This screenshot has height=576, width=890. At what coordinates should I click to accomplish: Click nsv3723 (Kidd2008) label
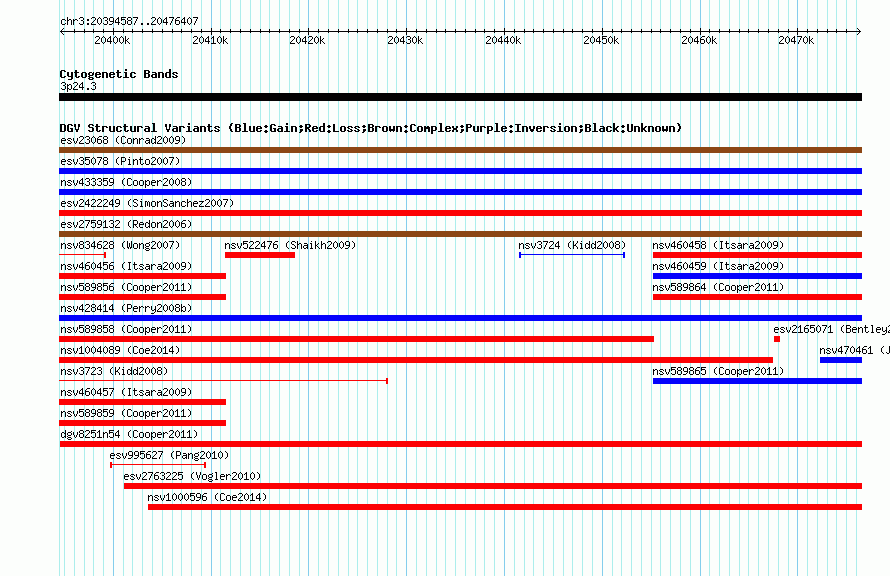114,371
